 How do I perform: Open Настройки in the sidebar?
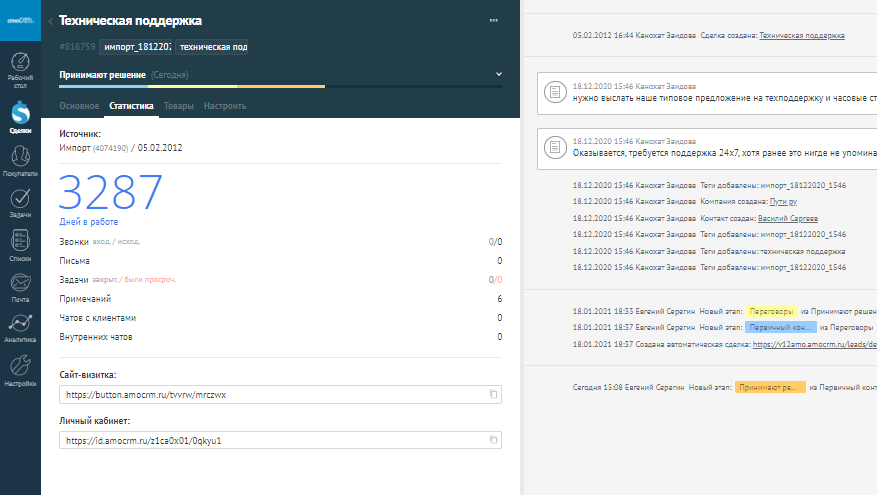(20, 370)
